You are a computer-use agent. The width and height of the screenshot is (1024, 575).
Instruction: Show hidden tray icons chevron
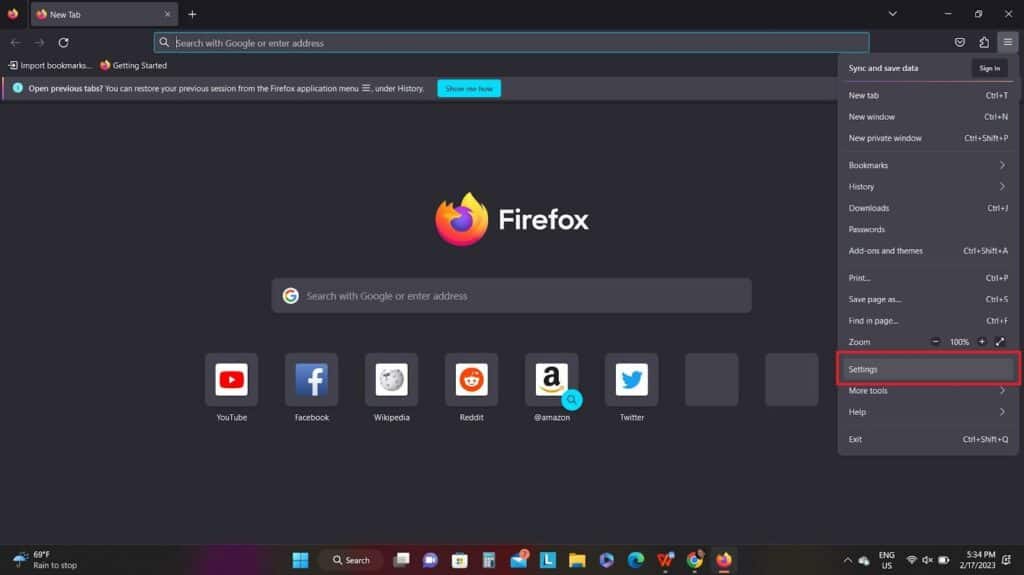pyautogui.click(x=847, y=560)
